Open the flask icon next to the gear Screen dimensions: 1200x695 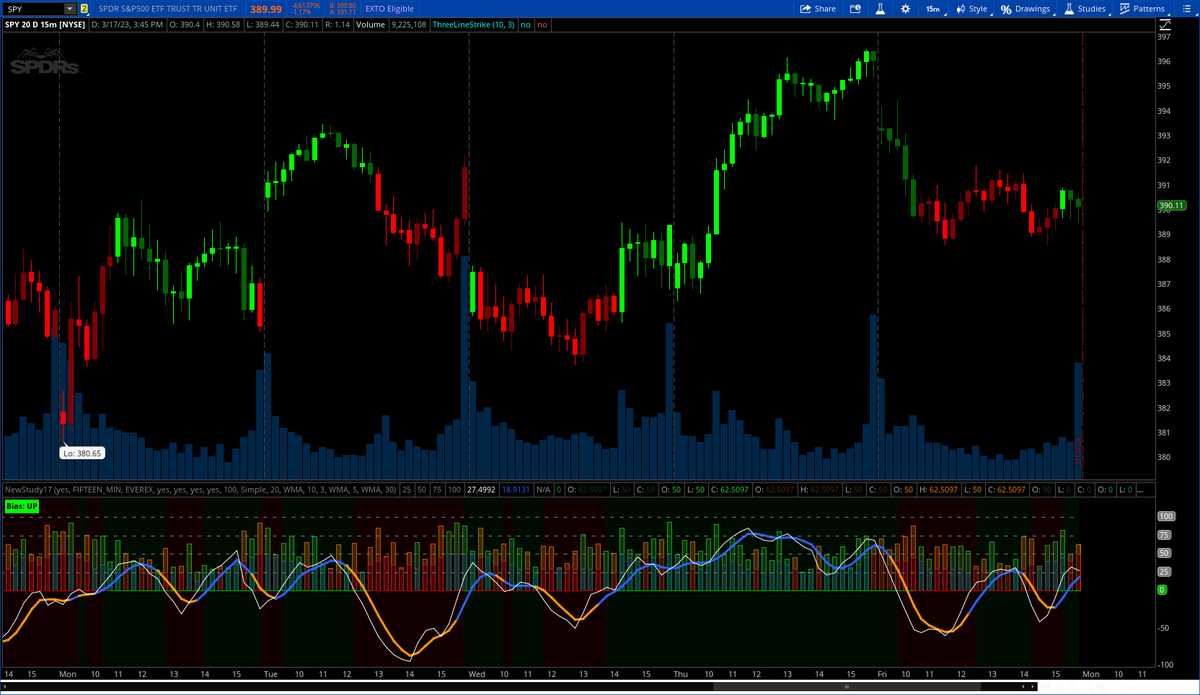click(881, 9)
